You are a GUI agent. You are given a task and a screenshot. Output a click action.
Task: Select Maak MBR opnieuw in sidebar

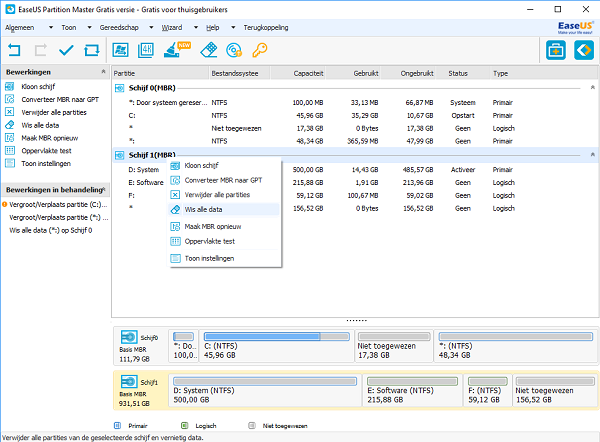click(50, 138)
